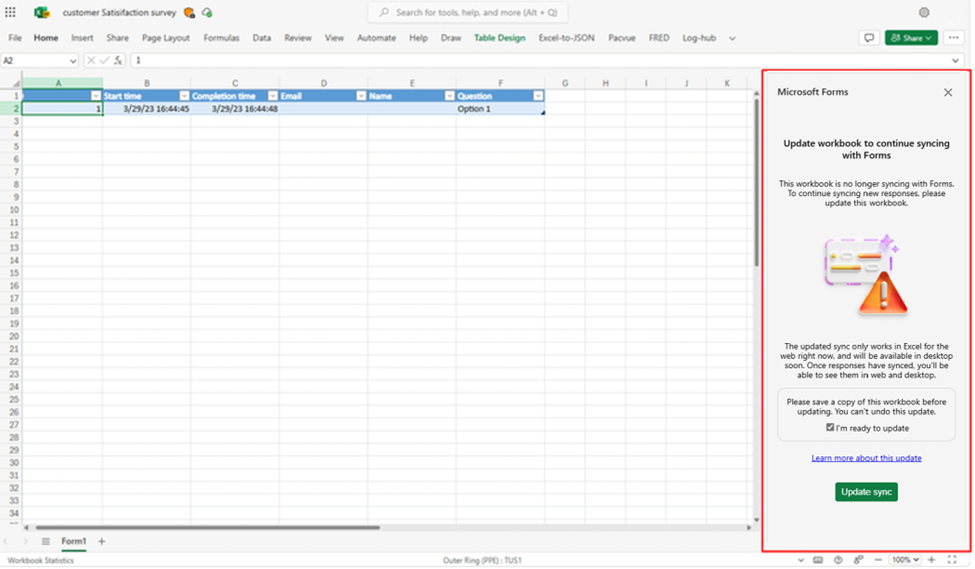
Task: Switch to the Formulas tab
Action: (221, 38)
